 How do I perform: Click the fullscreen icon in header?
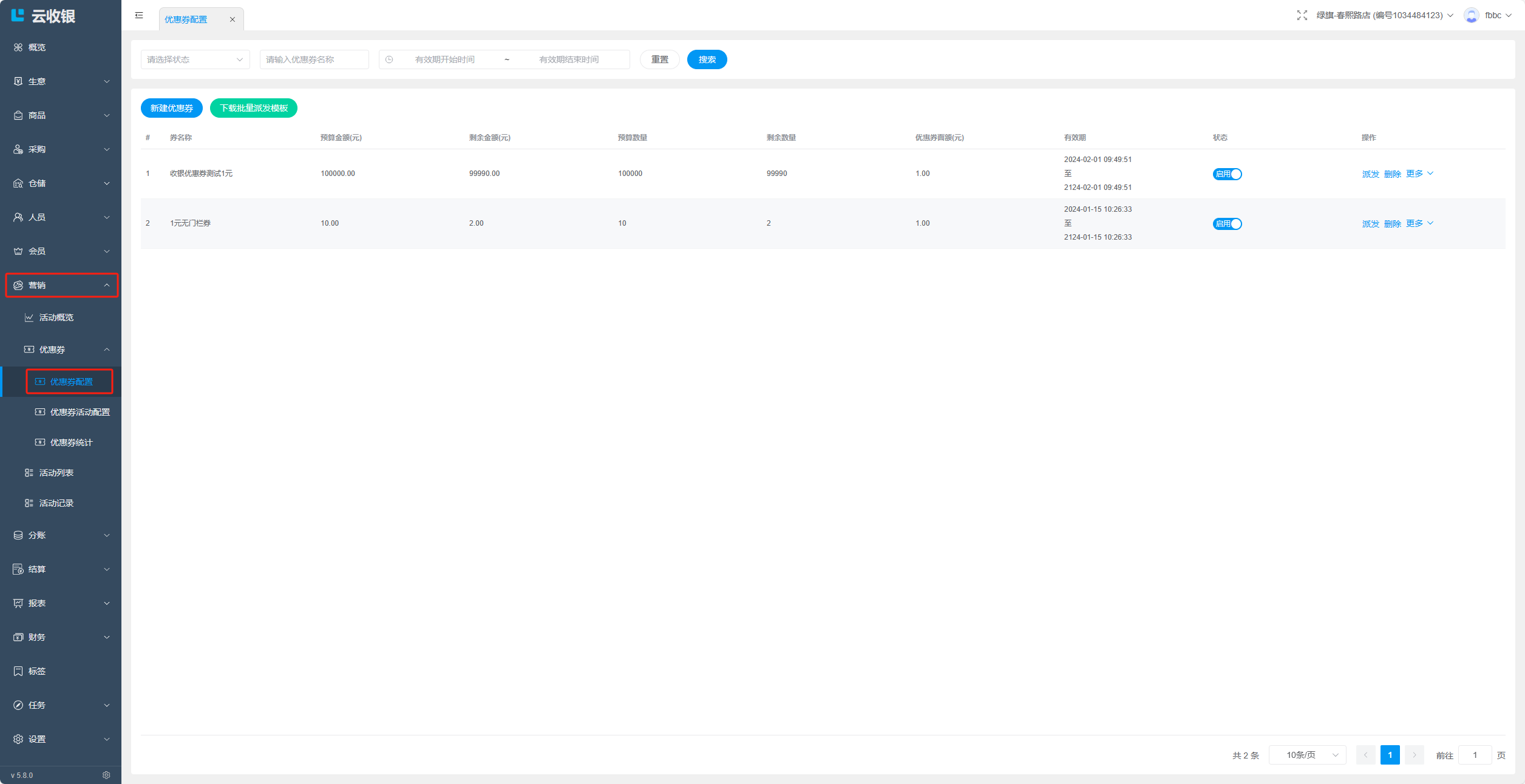1302,15
